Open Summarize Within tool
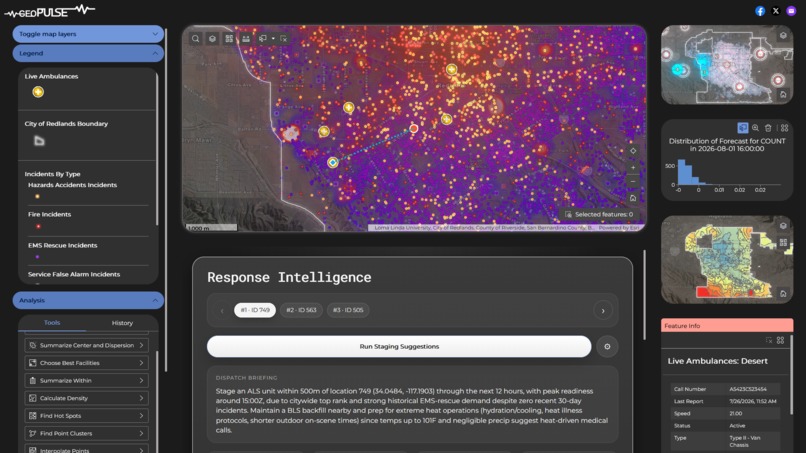Image resolution: width=806 pixels, height=453 pixels. pyautogui.click(x=86, y=380)
